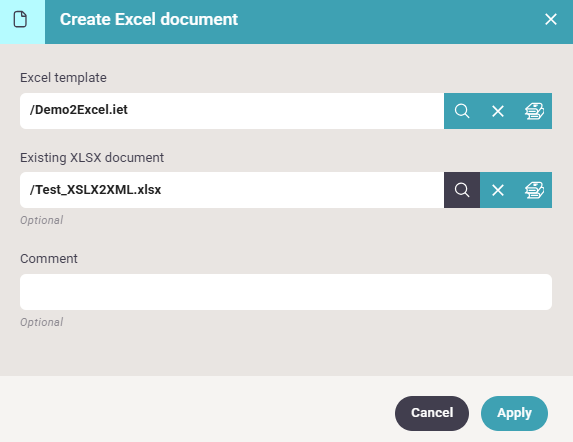573x442 pixels.
Task: Close the Create Excel document dialog
Action: click(550, 19)
